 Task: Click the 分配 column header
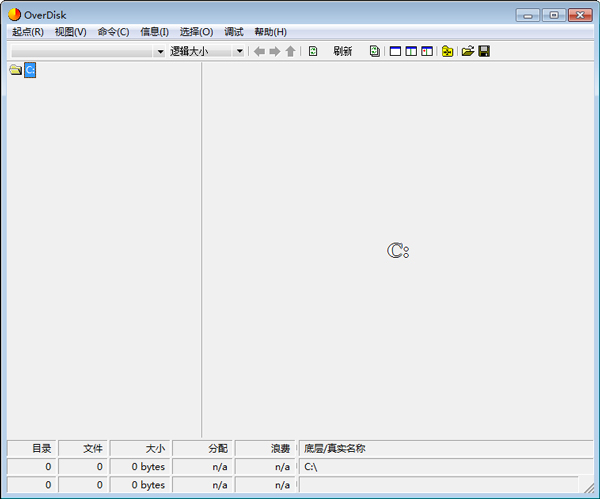[x=203, y=448]
